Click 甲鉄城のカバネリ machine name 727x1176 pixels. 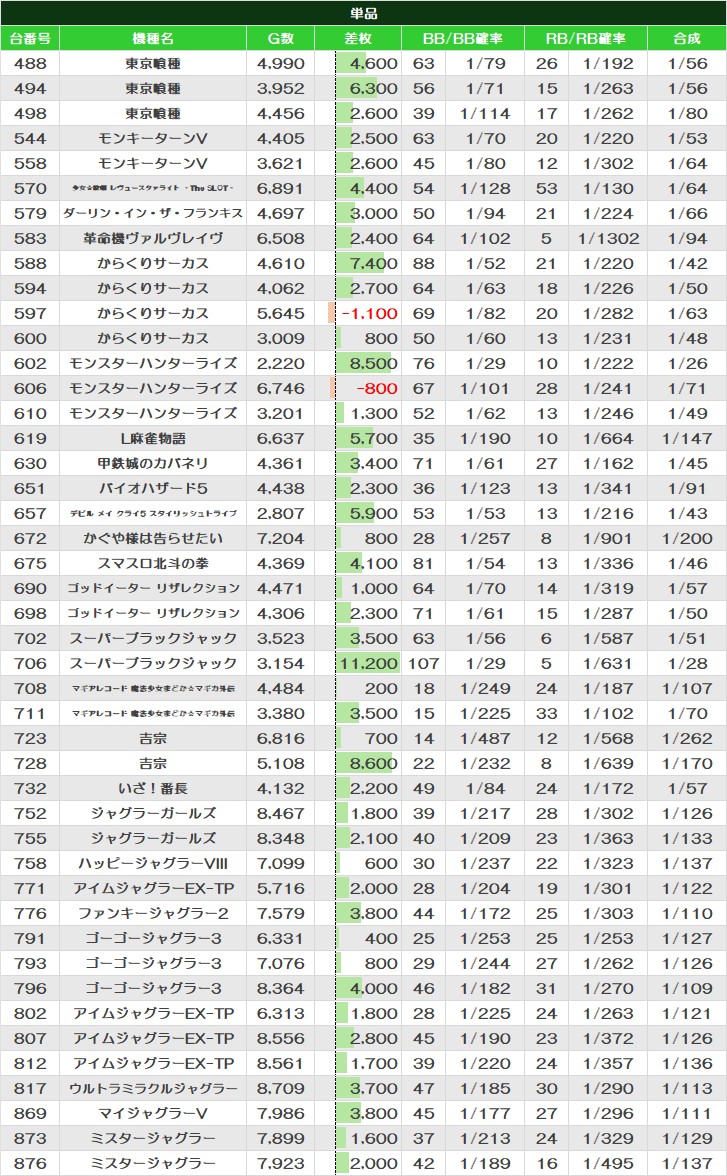pyautogui.click(x=153, y=464)
